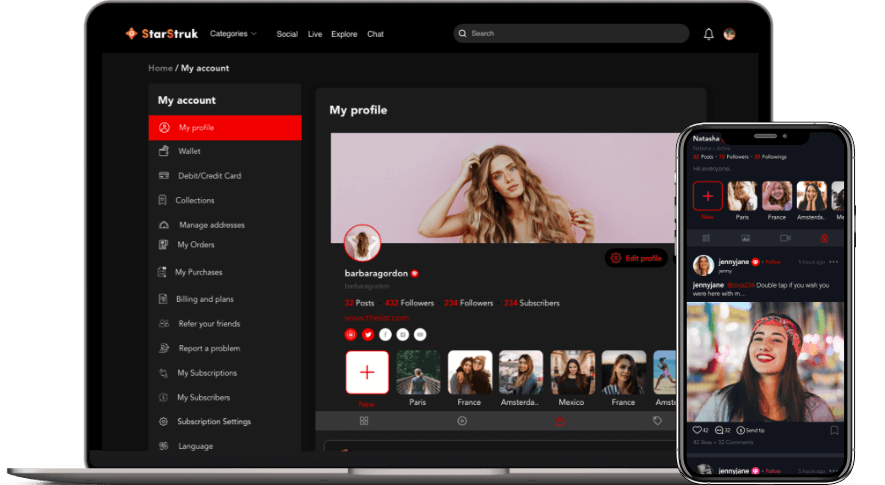Select image tab icon on phone
Image resolution: width=885 pixels, height=485 pixels.
tap(746, 238)
